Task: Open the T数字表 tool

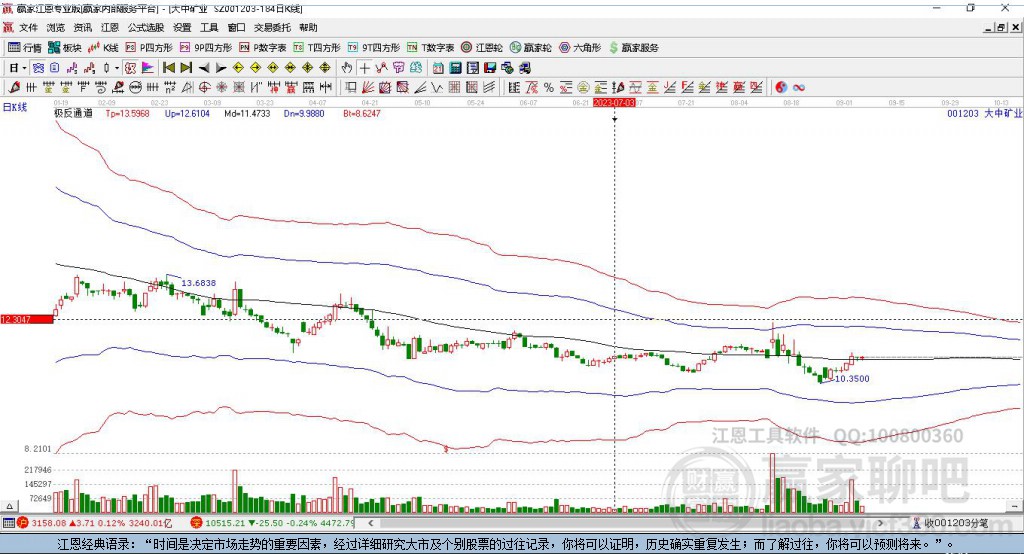Action: (430, 48)
